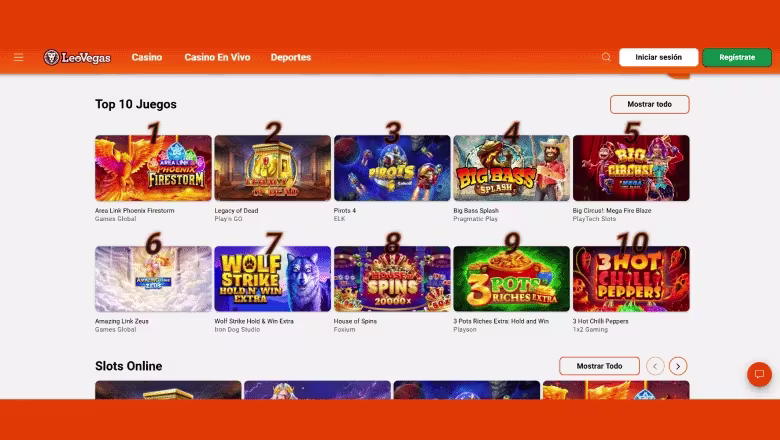Click the 'Playson' provider text
This screenshot has height=440, width=780.
[x=465, y=330]
